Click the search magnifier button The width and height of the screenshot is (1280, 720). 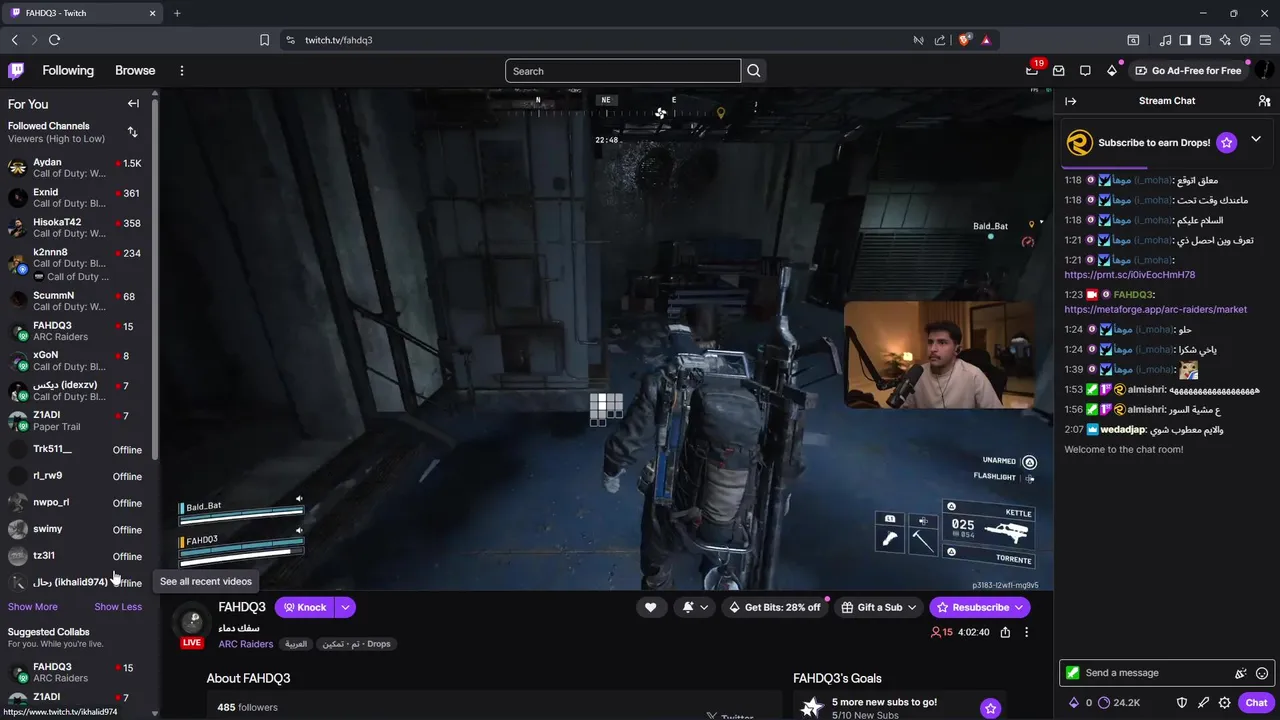point(754,71)
